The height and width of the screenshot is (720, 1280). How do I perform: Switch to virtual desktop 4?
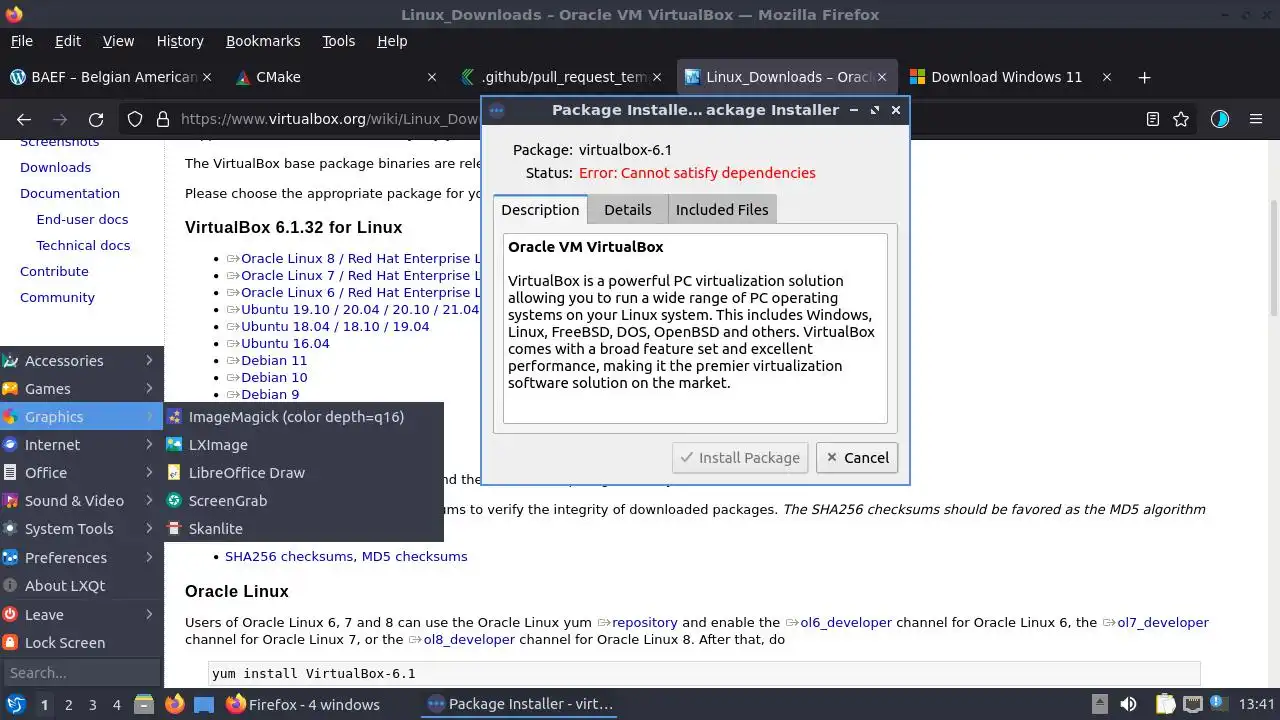pyautogui.click(x=116, y=705)
